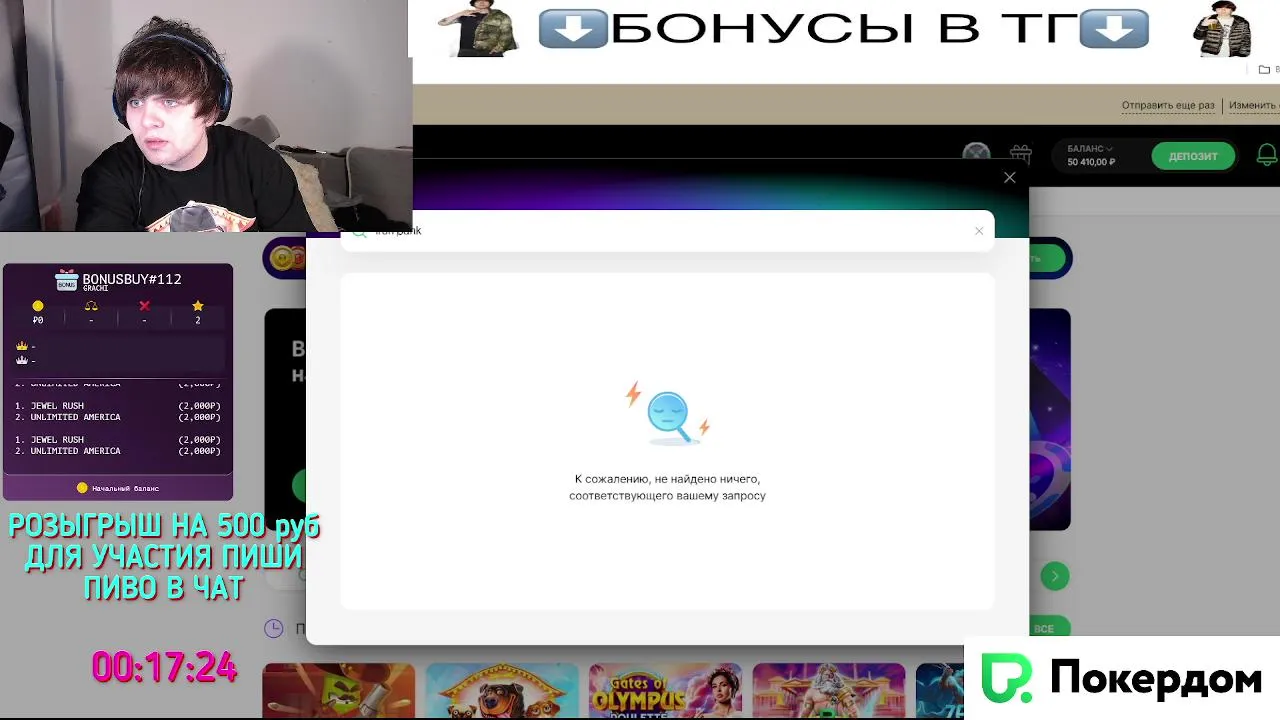Click the yellow coin stat icon
Image resolution: width=1280 pixels, height=720 pixels.
tap(38, 306)
